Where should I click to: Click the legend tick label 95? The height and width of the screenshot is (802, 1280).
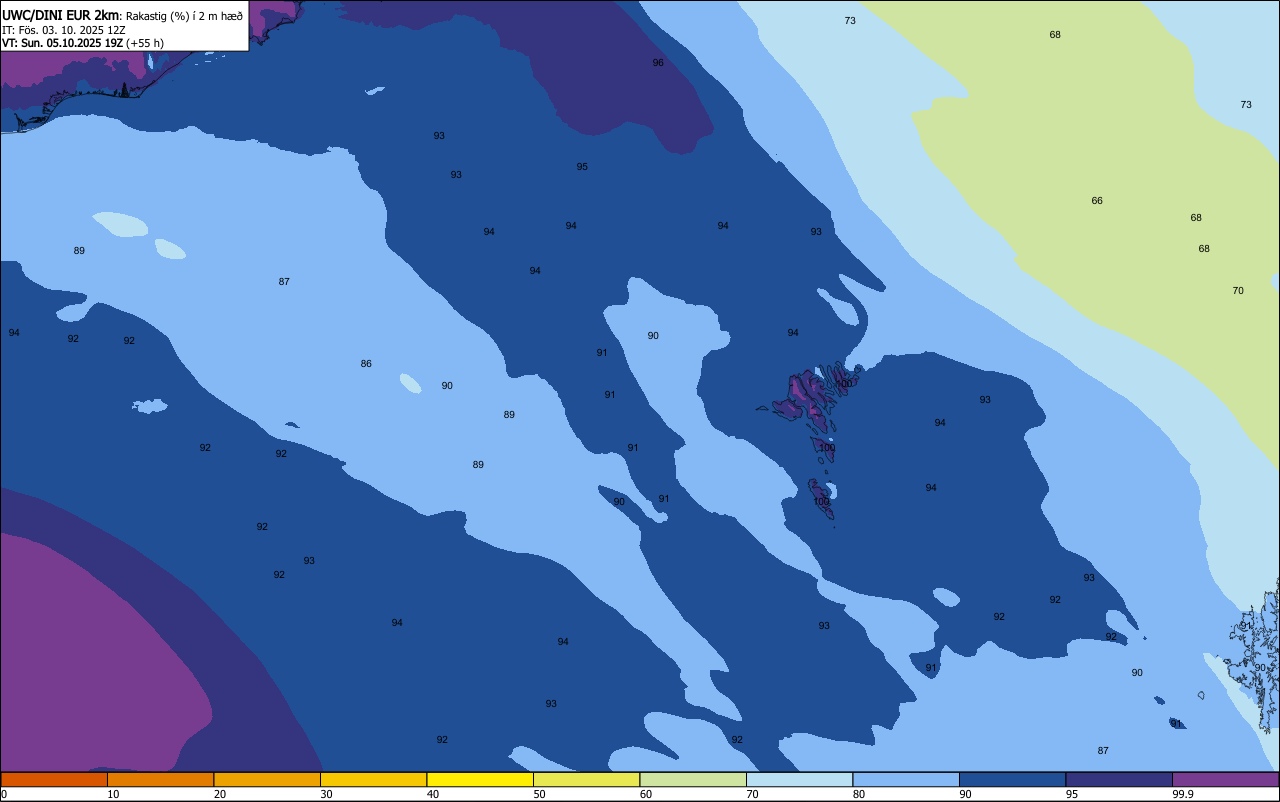point(1072,794)
